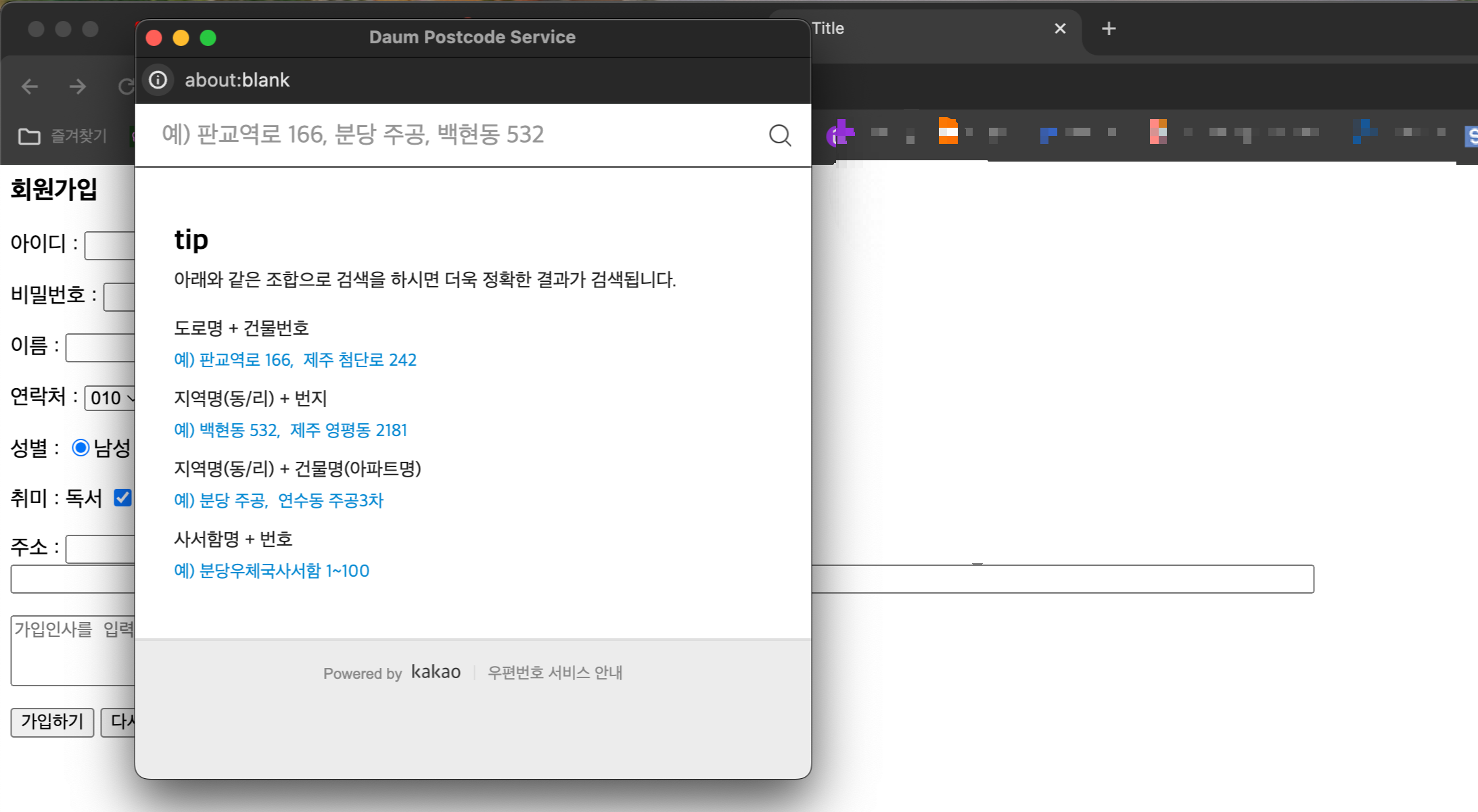Screen dimensions: 1478x812
Task: Open the 즐겨찾기 bookmarks folder
Action: pyautogui.click(x=63, y=136)
